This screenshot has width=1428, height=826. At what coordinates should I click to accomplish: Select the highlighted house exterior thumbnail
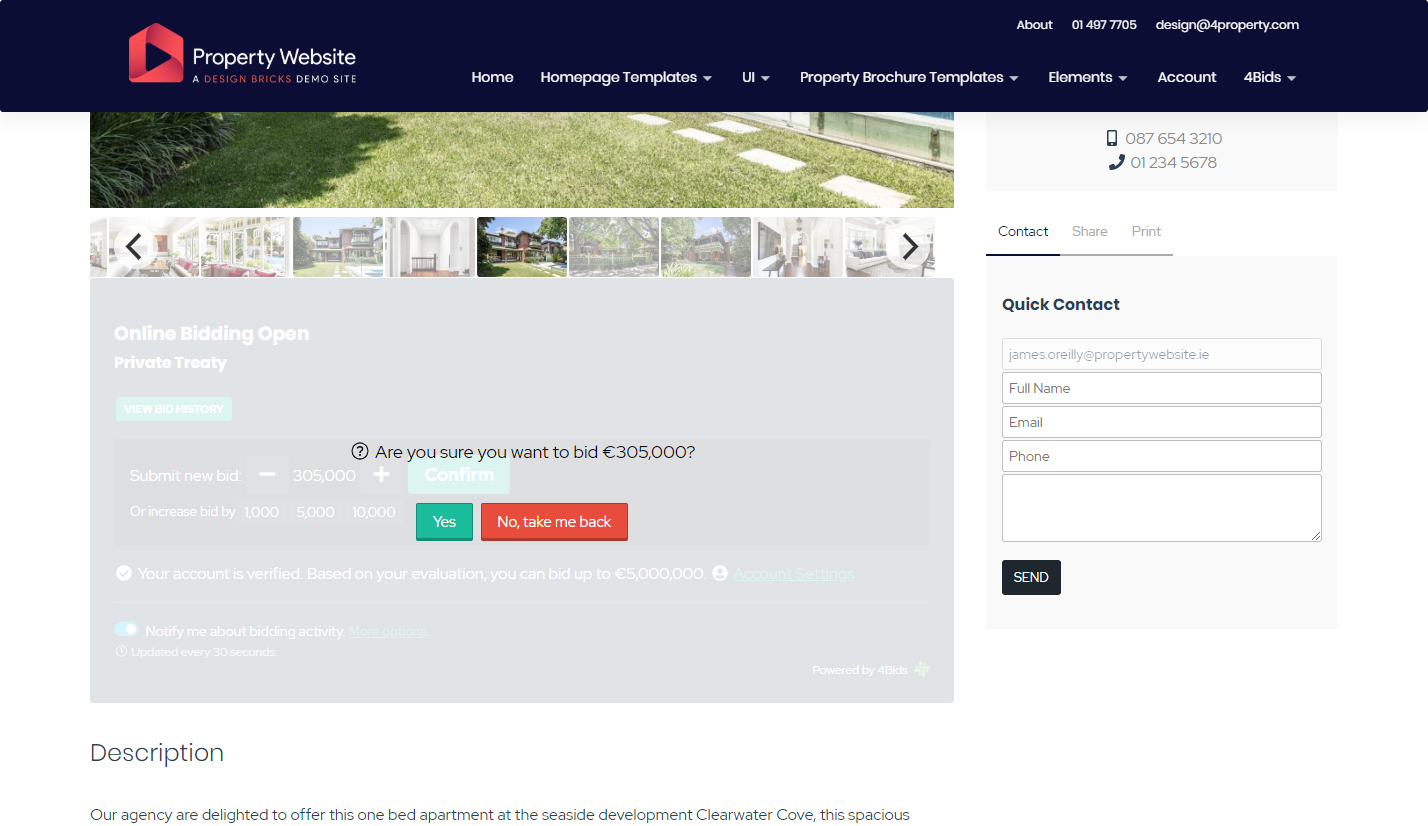(522, 247)
